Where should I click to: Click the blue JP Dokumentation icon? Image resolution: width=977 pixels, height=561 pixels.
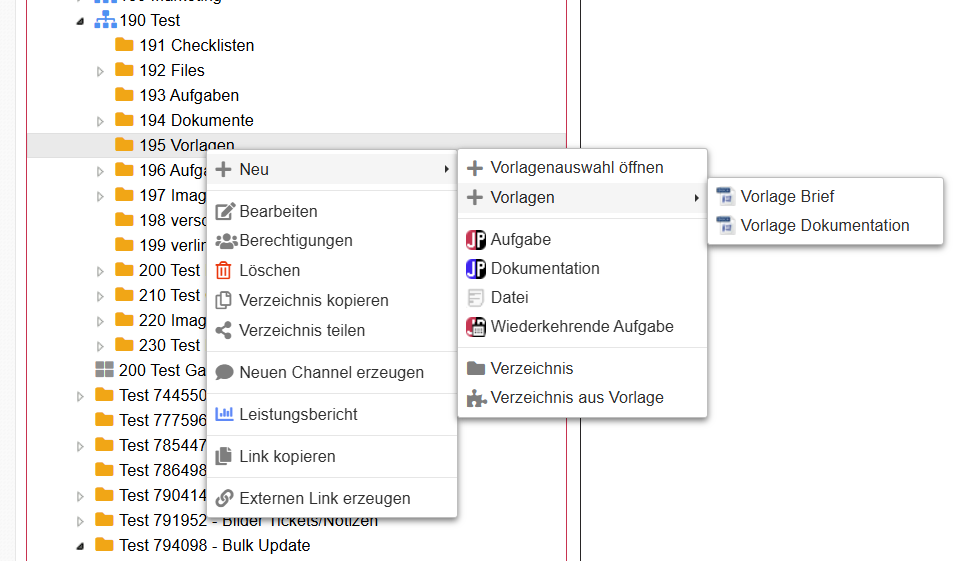475,269
